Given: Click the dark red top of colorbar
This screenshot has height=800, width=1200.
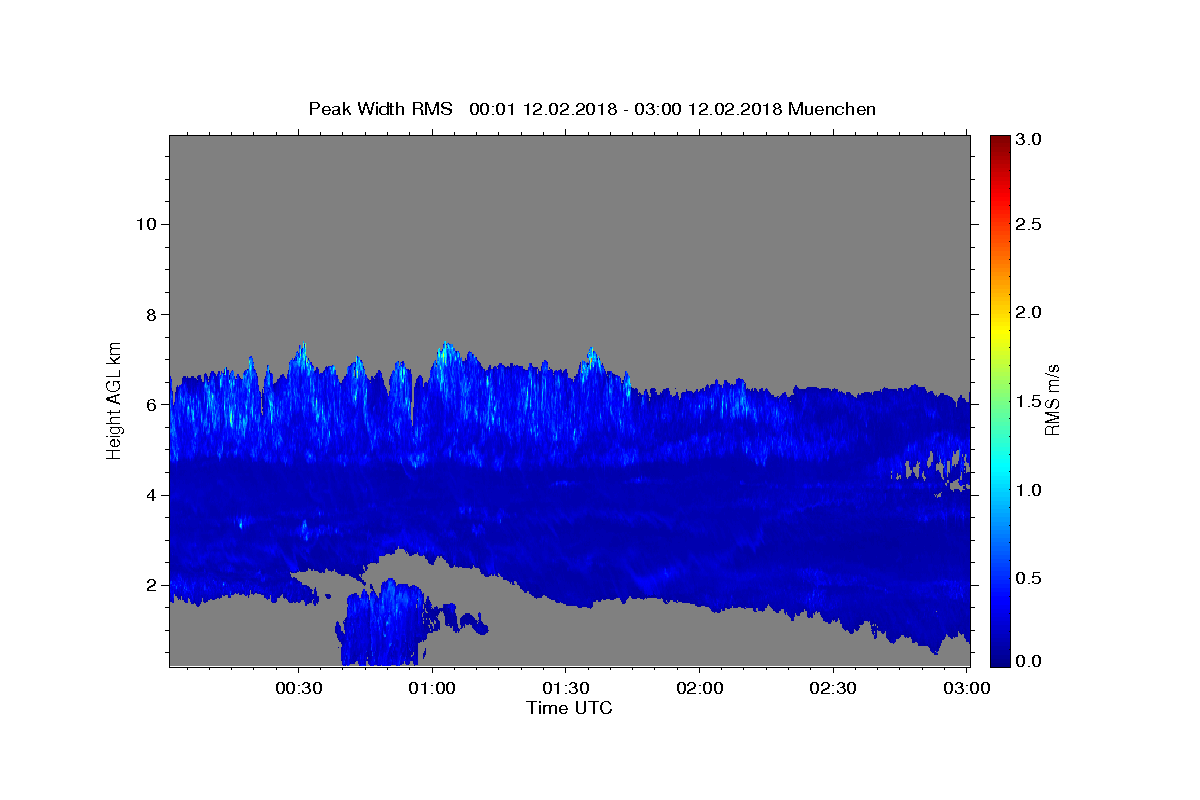Looking at the screenshot, I should tap(1000, 142).
